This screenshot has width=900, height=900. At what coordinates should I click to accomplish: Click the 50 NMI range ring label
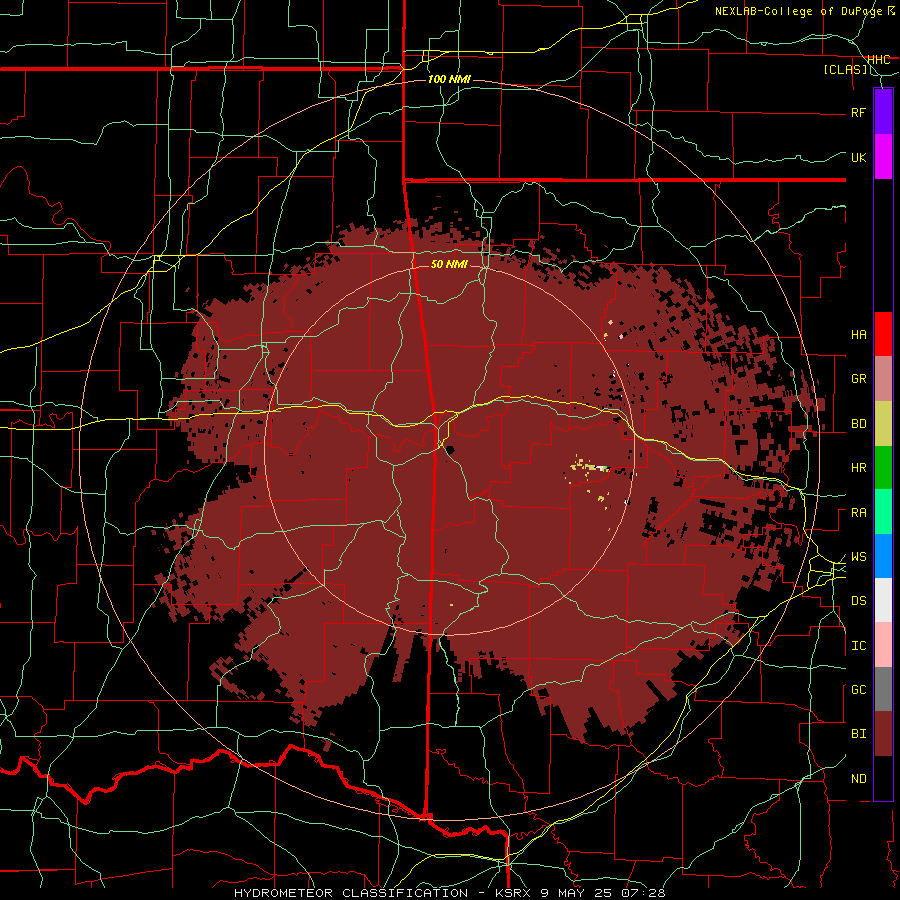[449, 264]
